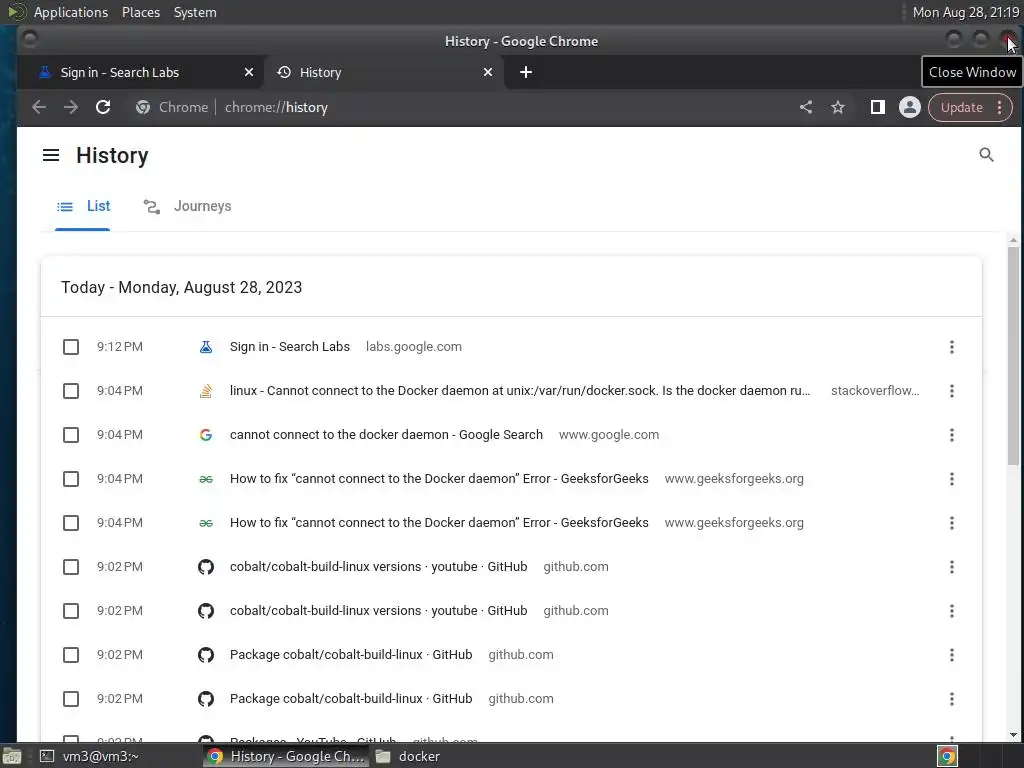
Task: Open actions menu for Search Labs entry
Action: [951, 347]
